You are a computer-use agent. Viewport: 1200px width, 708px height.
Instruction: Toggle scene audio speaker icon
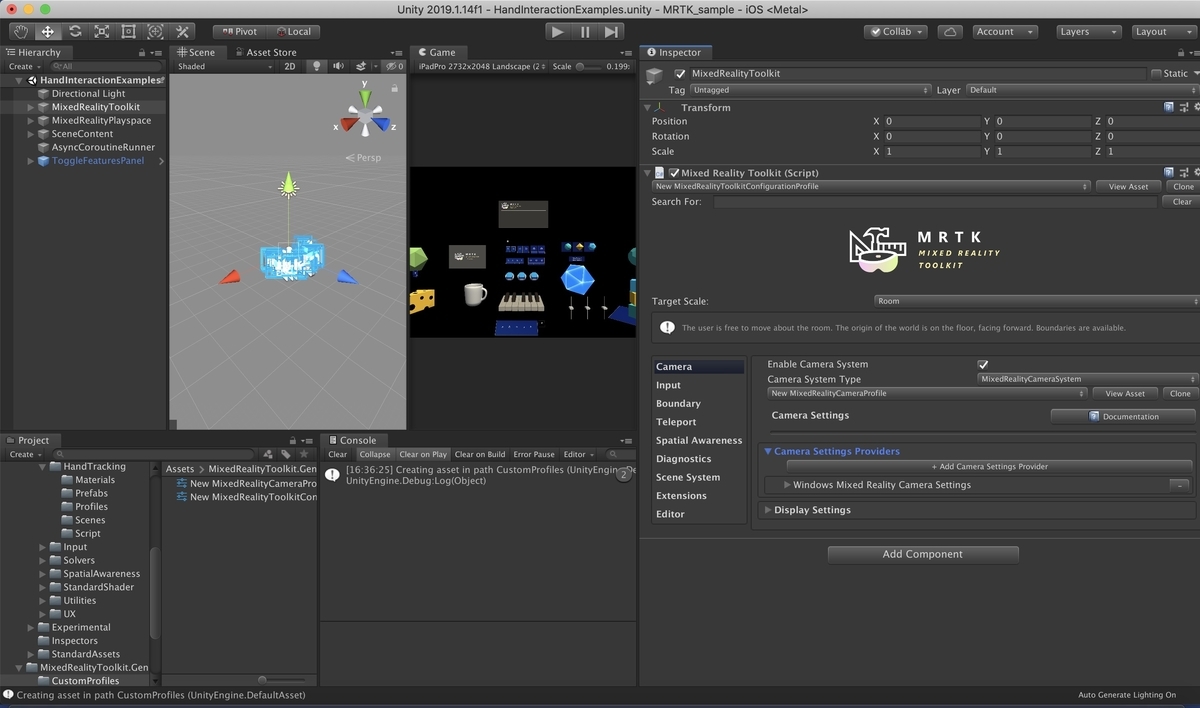coord(339,67)
